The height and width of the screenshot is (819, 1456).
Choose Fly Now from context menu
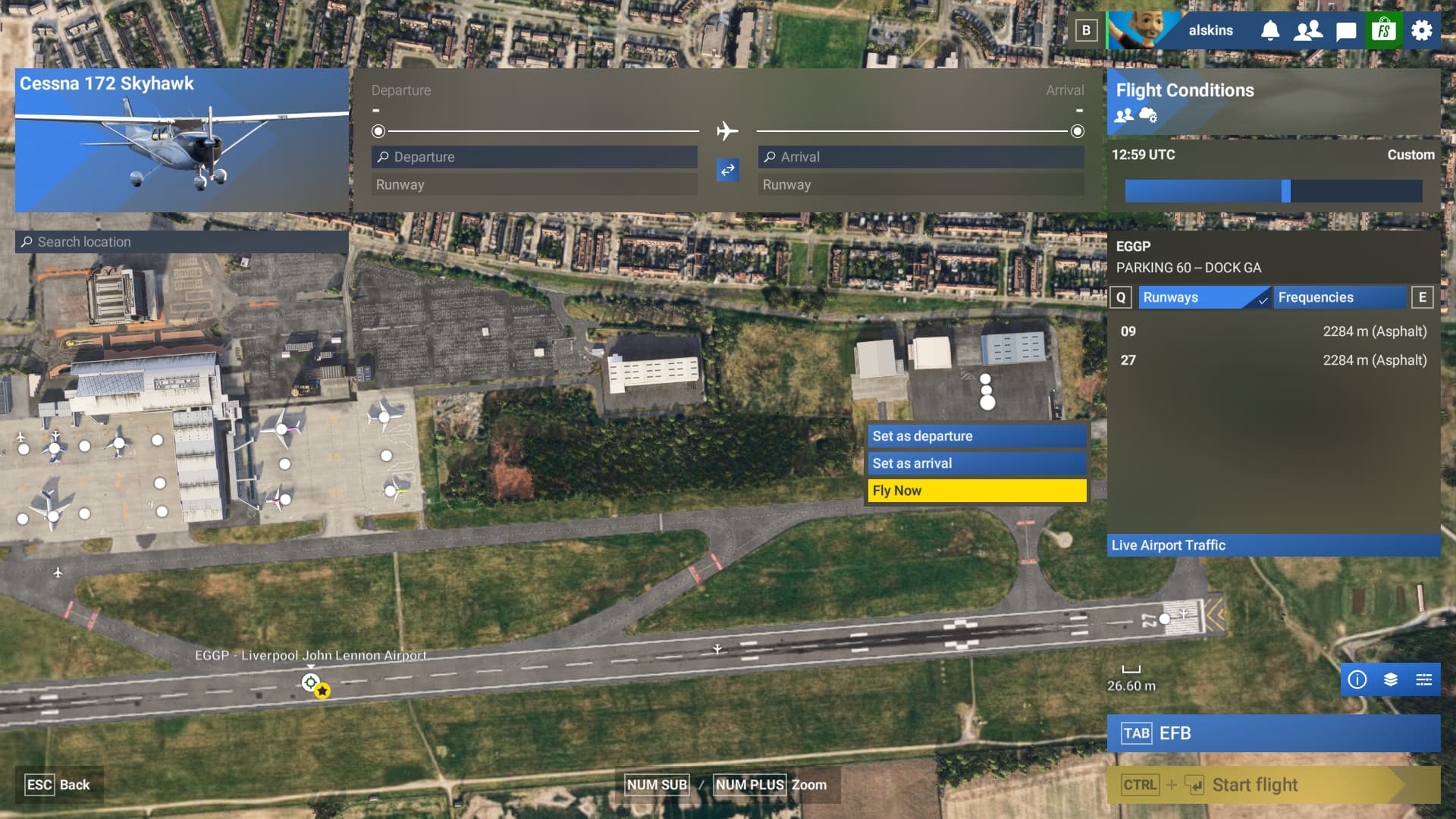[977, 491]
